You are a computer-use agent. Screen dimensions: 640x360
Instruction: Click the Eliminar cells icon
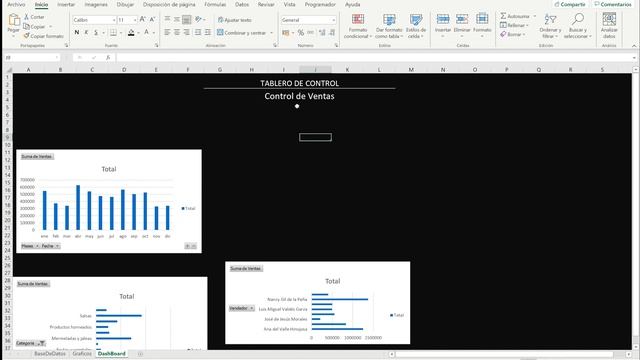462,19
